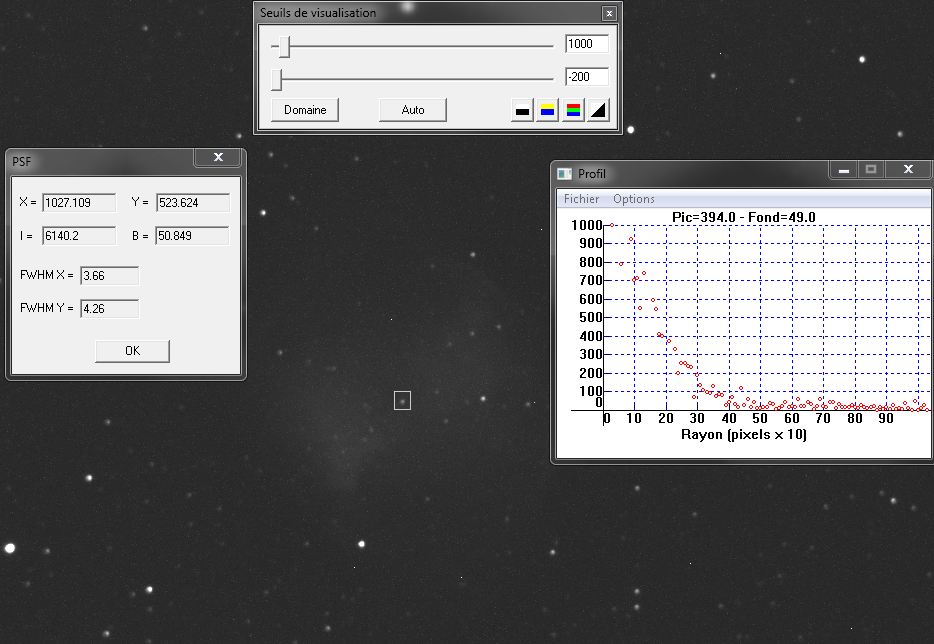Image resolution: width=934 pixels, height=644 pixels.
Task: Click the intensity field I showing 6140.2
Action: click(x=79, y=236)
